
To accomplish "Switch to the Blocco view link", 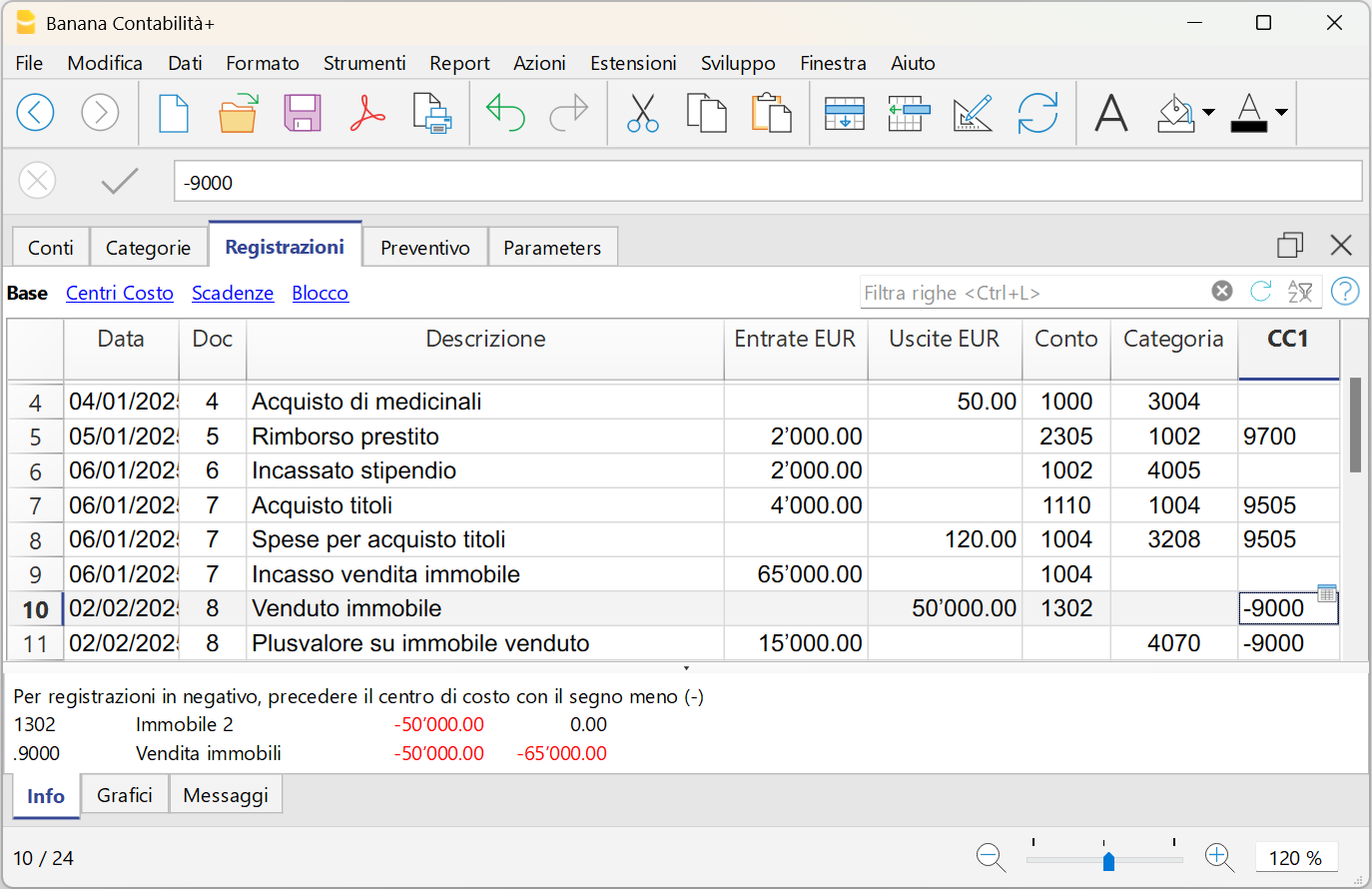I will [x=320, y=293].
